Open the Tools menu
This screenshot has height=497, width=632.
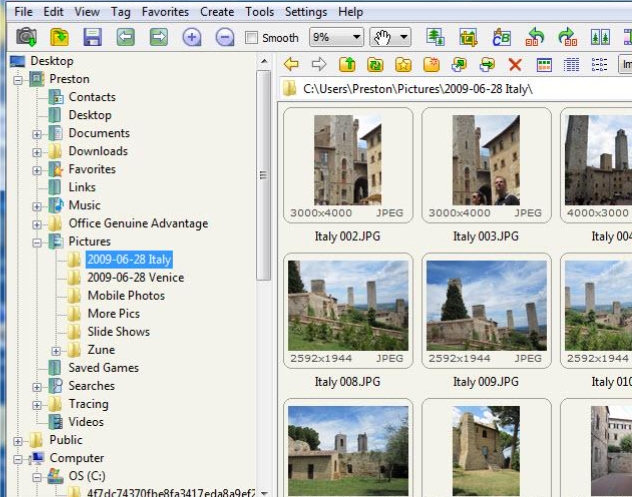(x=260, y=12)
